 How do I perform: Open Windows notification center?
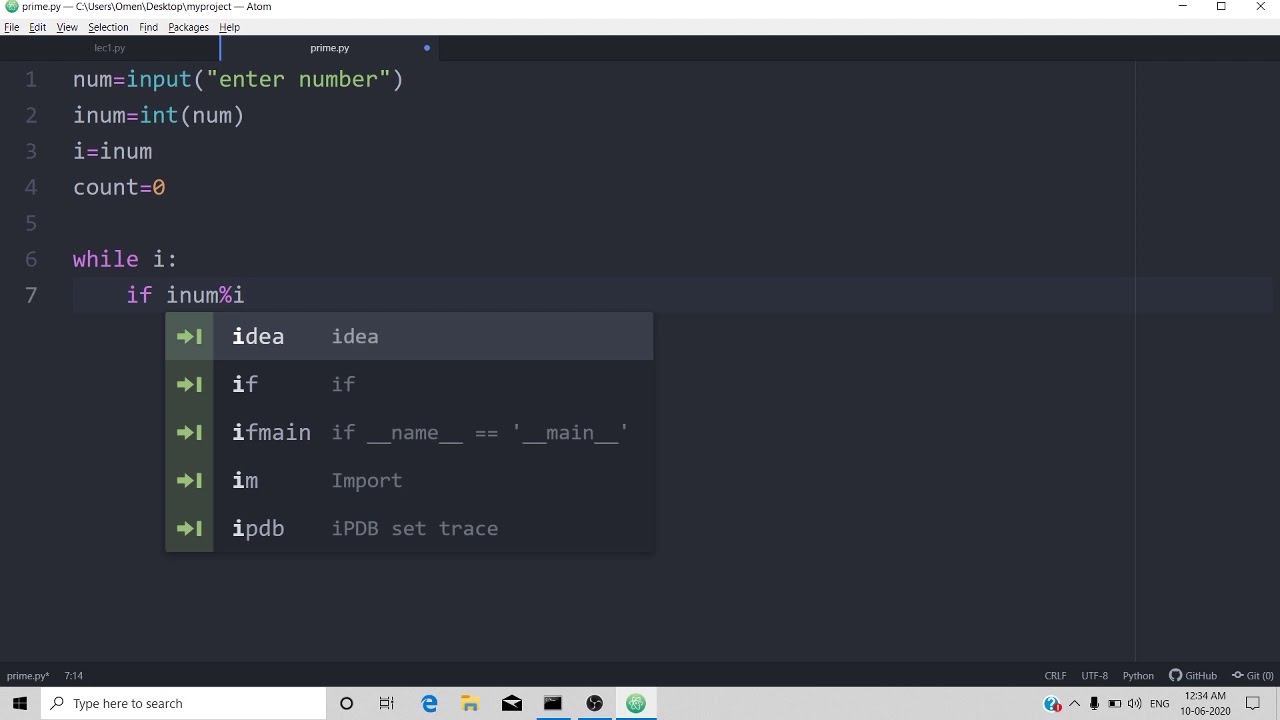point(1253,704)
